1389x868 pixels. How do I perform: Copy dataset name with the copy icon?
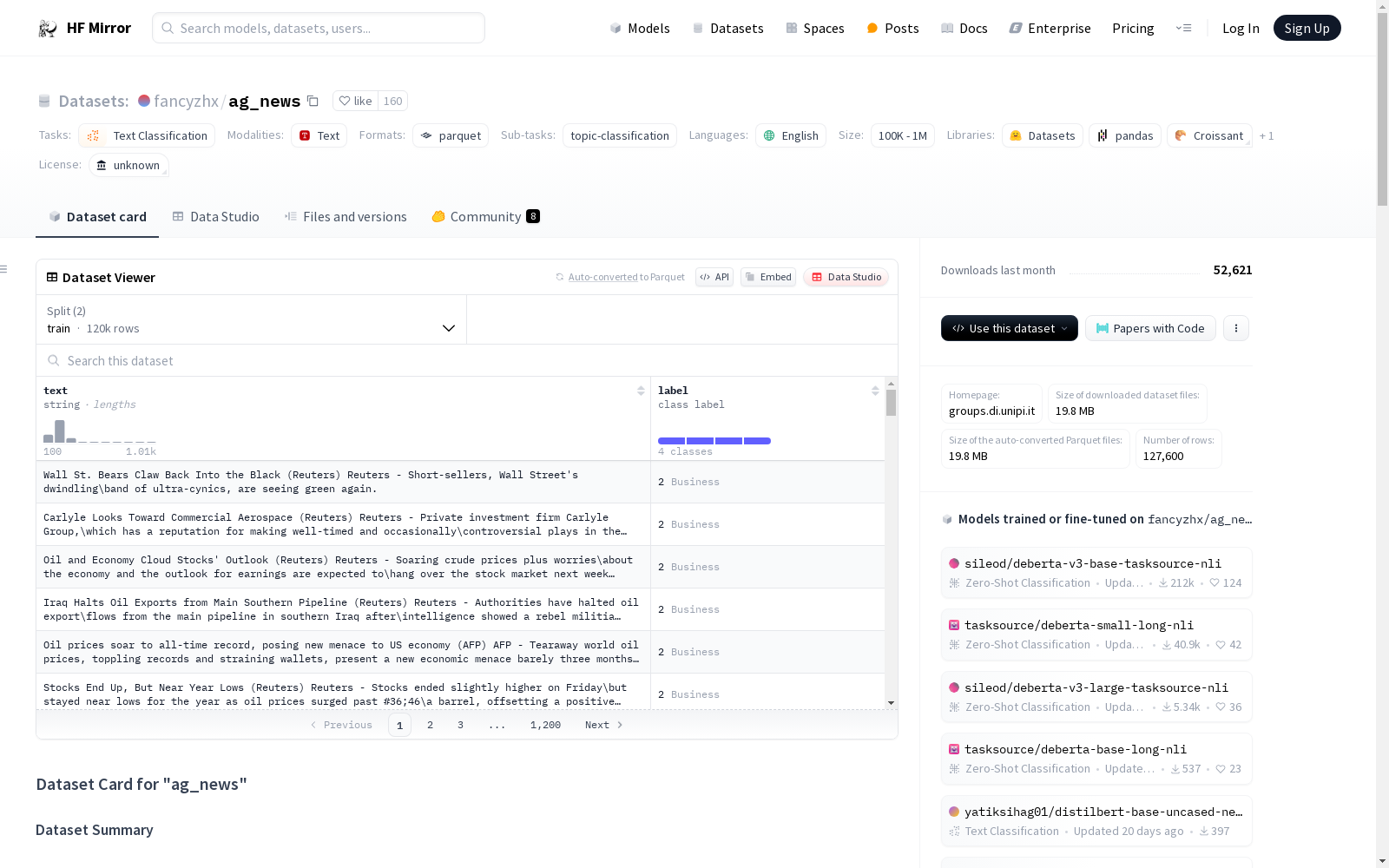click(x=313, y=102)
